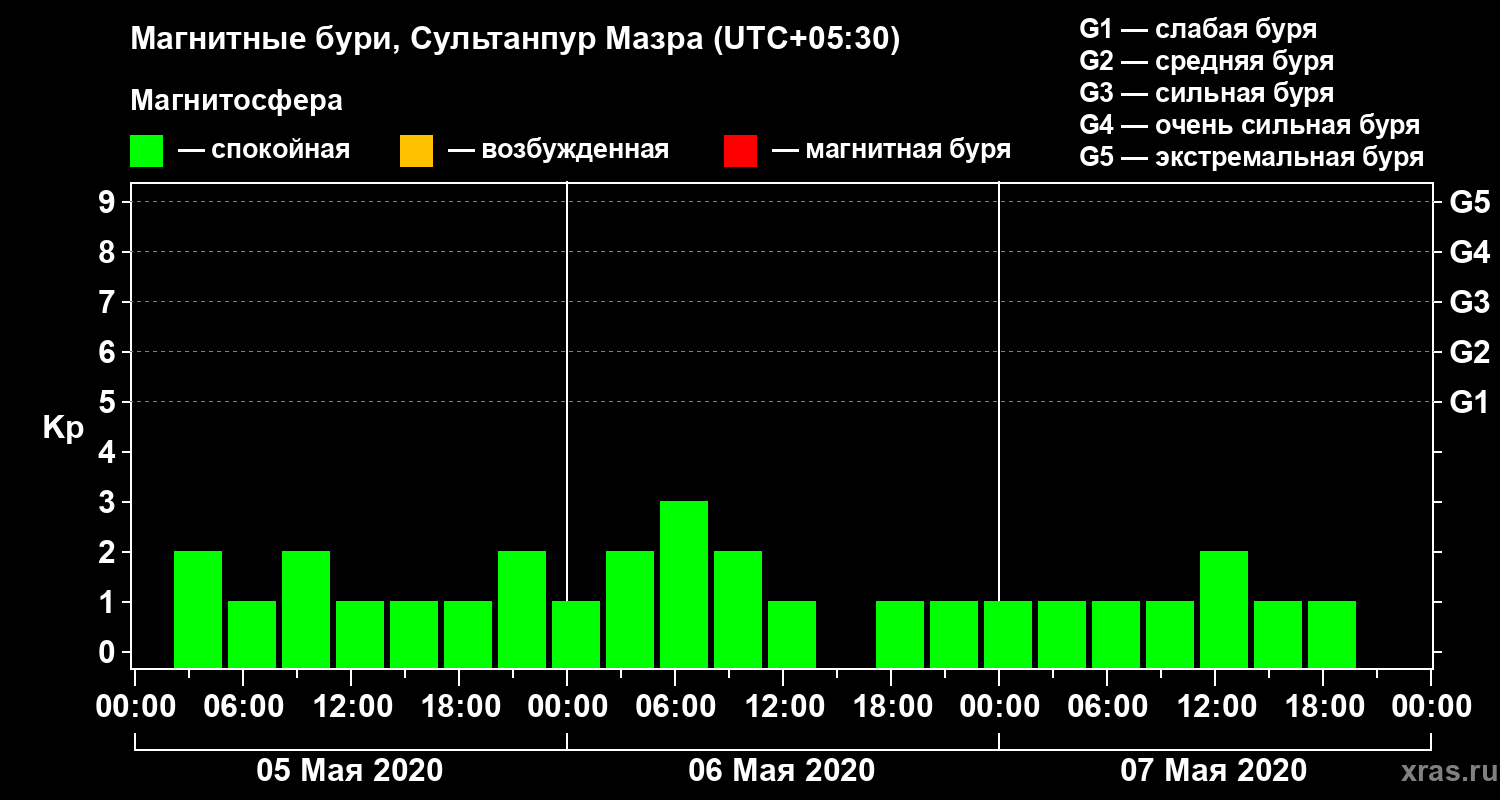This screenshot has height=800, width=1500.
Task: Click the 'G3 — сильная буря' description
Action: (1206, 93)
